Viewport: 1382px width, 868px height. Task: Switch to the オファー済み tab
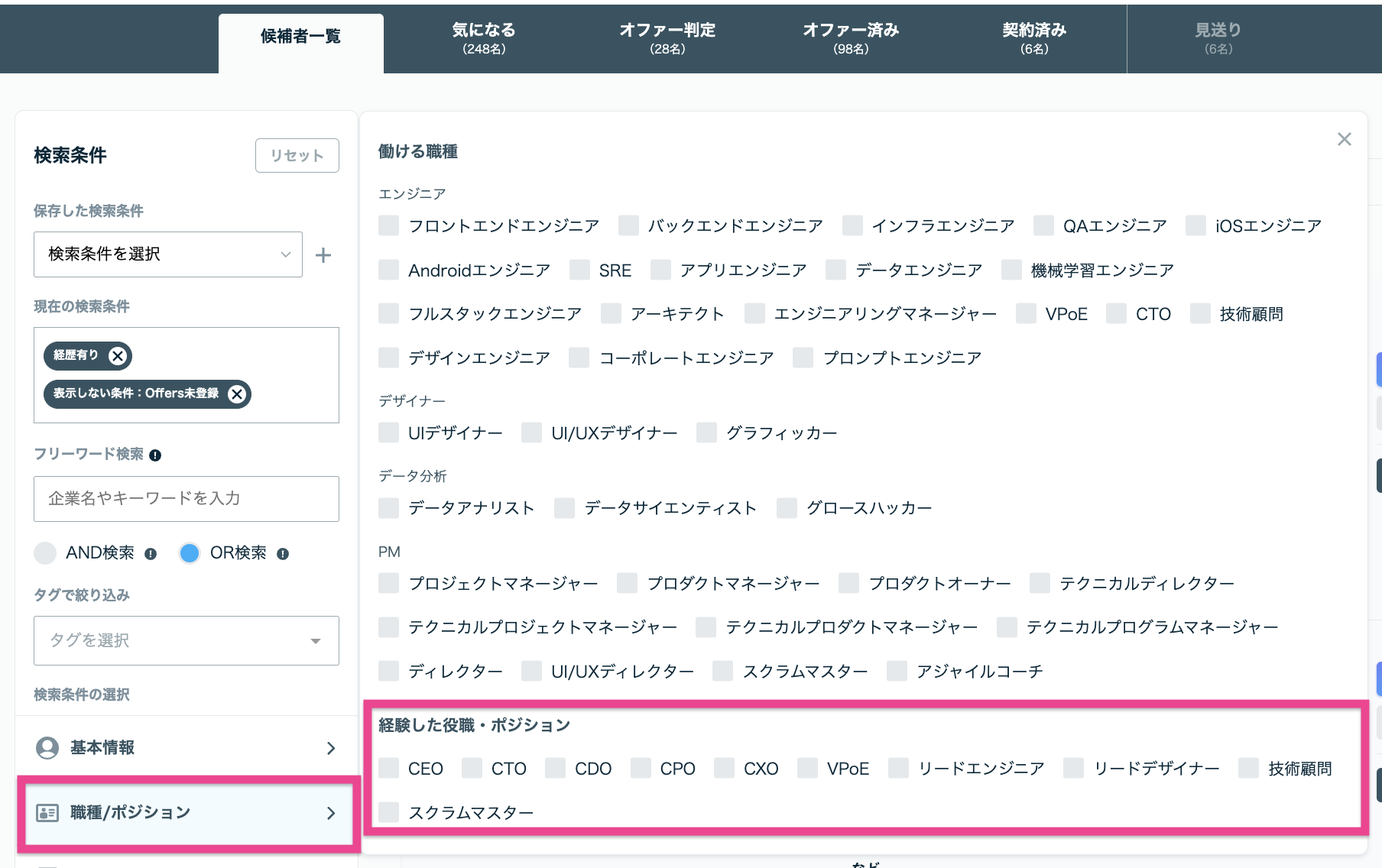tap(851, 38)
